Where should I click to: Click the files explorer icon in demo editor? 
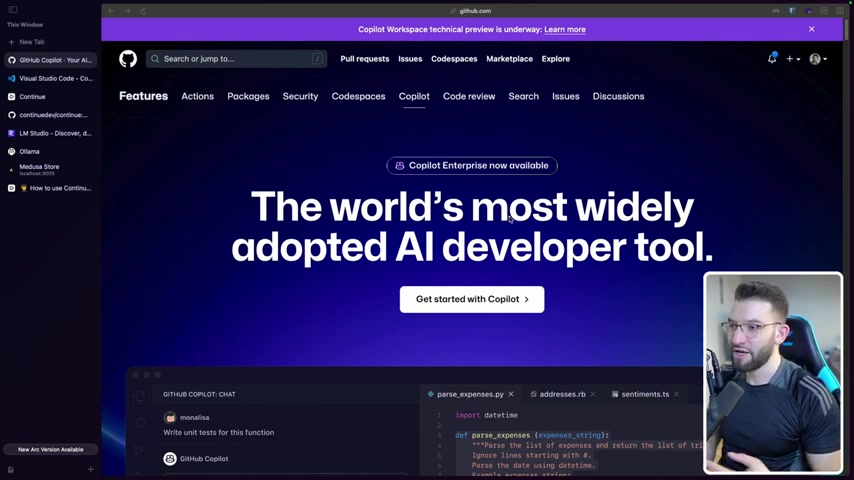click(x=139, y=397)
